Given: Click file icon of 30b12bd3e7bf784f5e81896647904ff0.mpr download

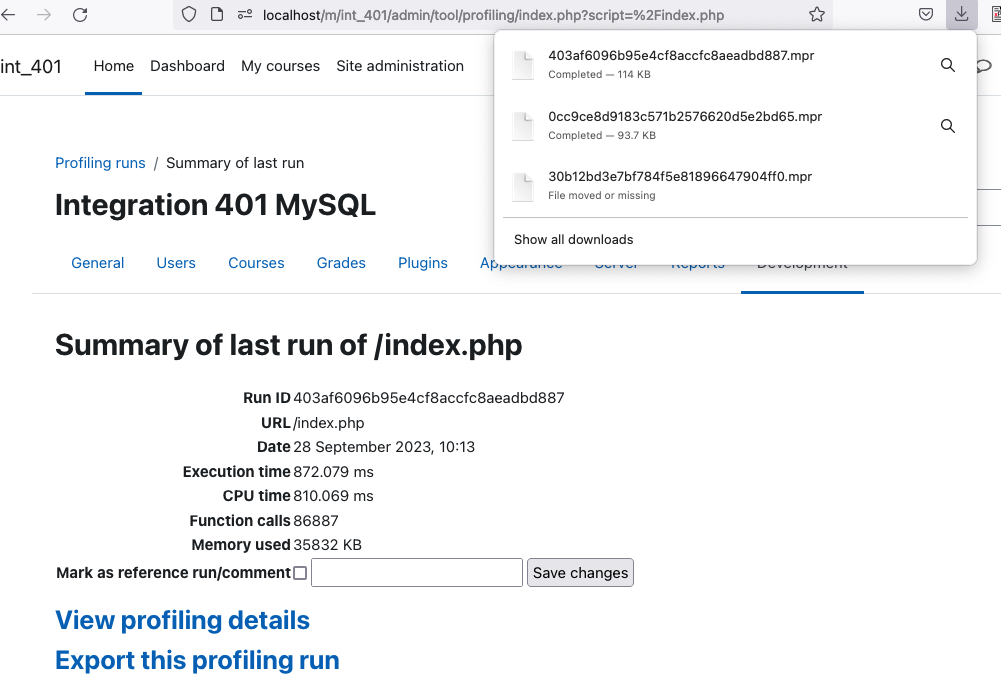Looking at the screenshot, I should pyautogui.click(x=523, y=186).
